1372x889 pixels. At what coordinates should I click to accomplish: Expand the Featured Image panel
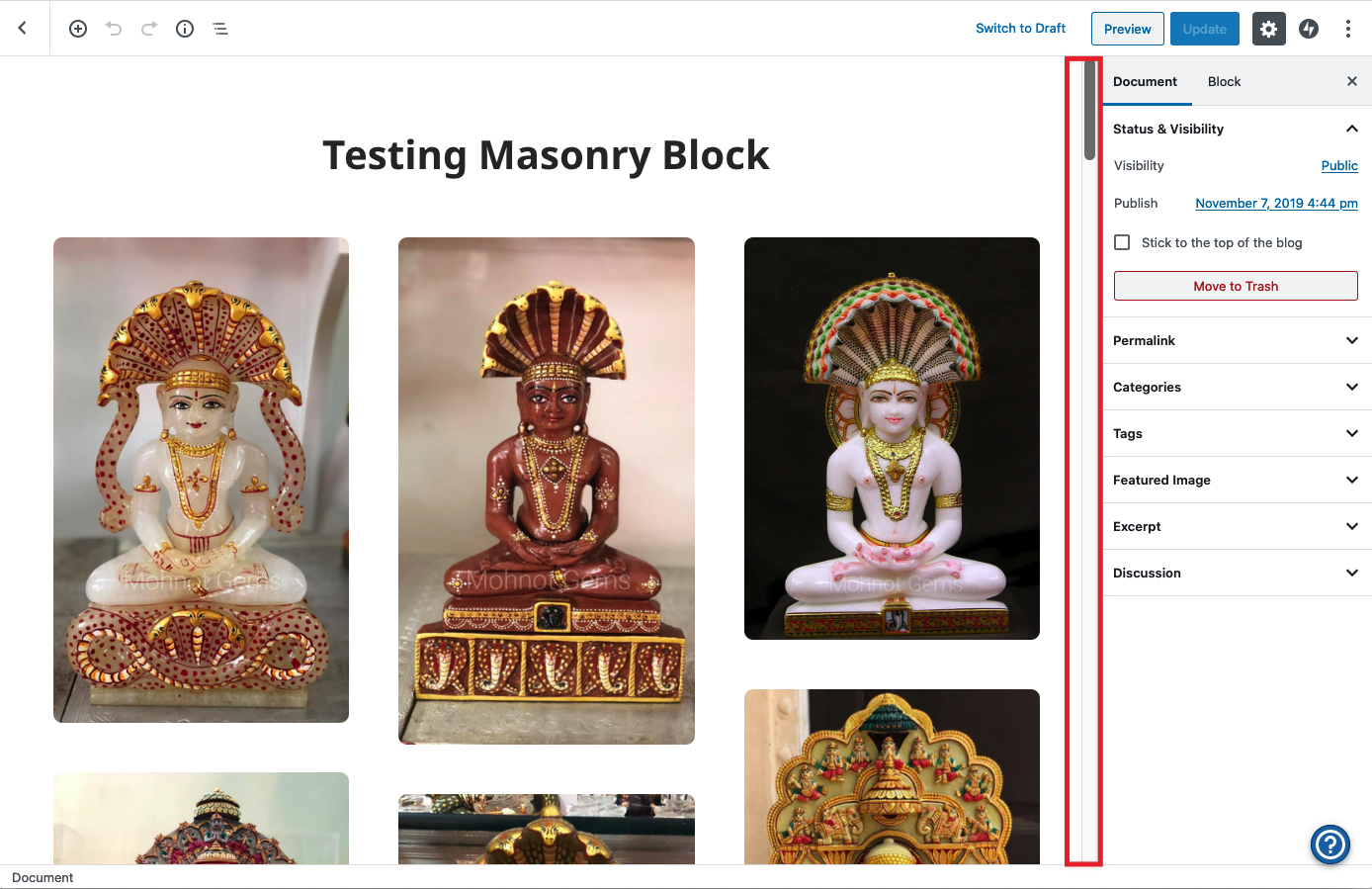pos(1237,480)
